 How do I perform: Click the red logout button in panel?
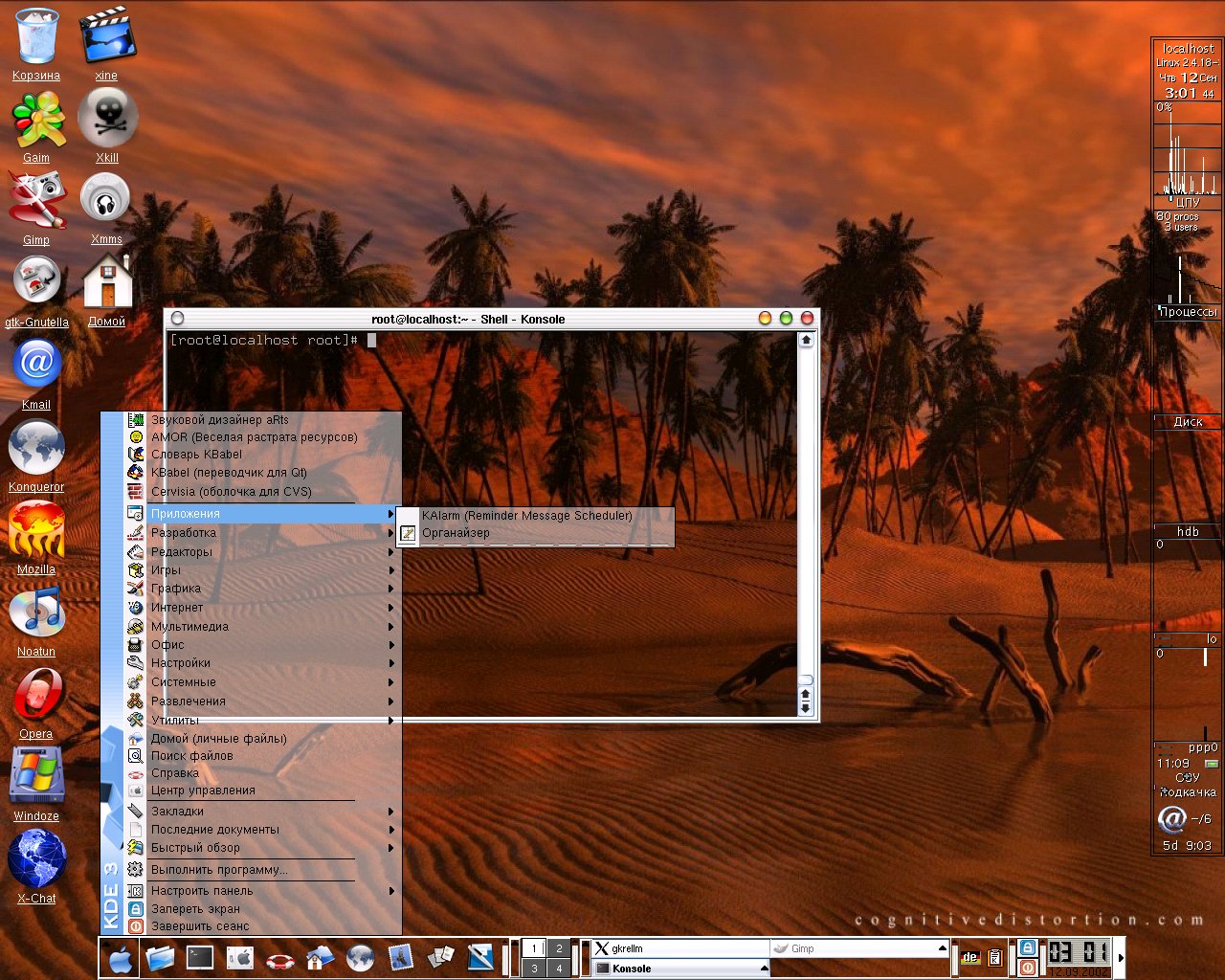click(1028, 968)
